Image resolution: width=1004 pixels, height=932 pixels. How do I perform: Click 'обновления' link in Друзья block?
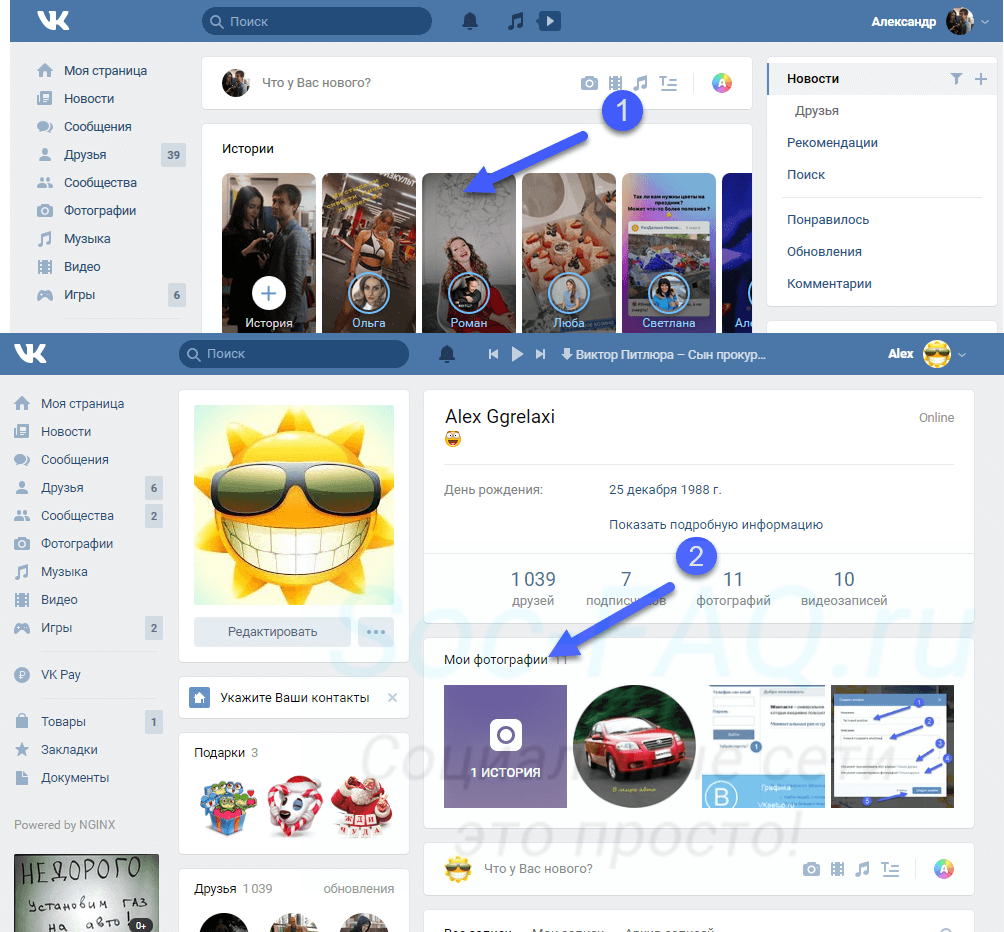(359, 889)
